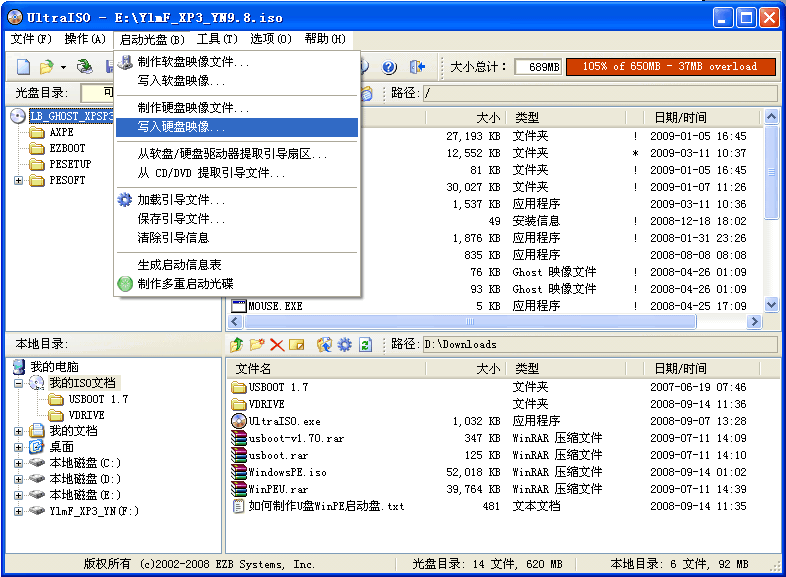Sort local list by 文件名 column header
This screenshot has width=786, height=577.
coord(326,369)
